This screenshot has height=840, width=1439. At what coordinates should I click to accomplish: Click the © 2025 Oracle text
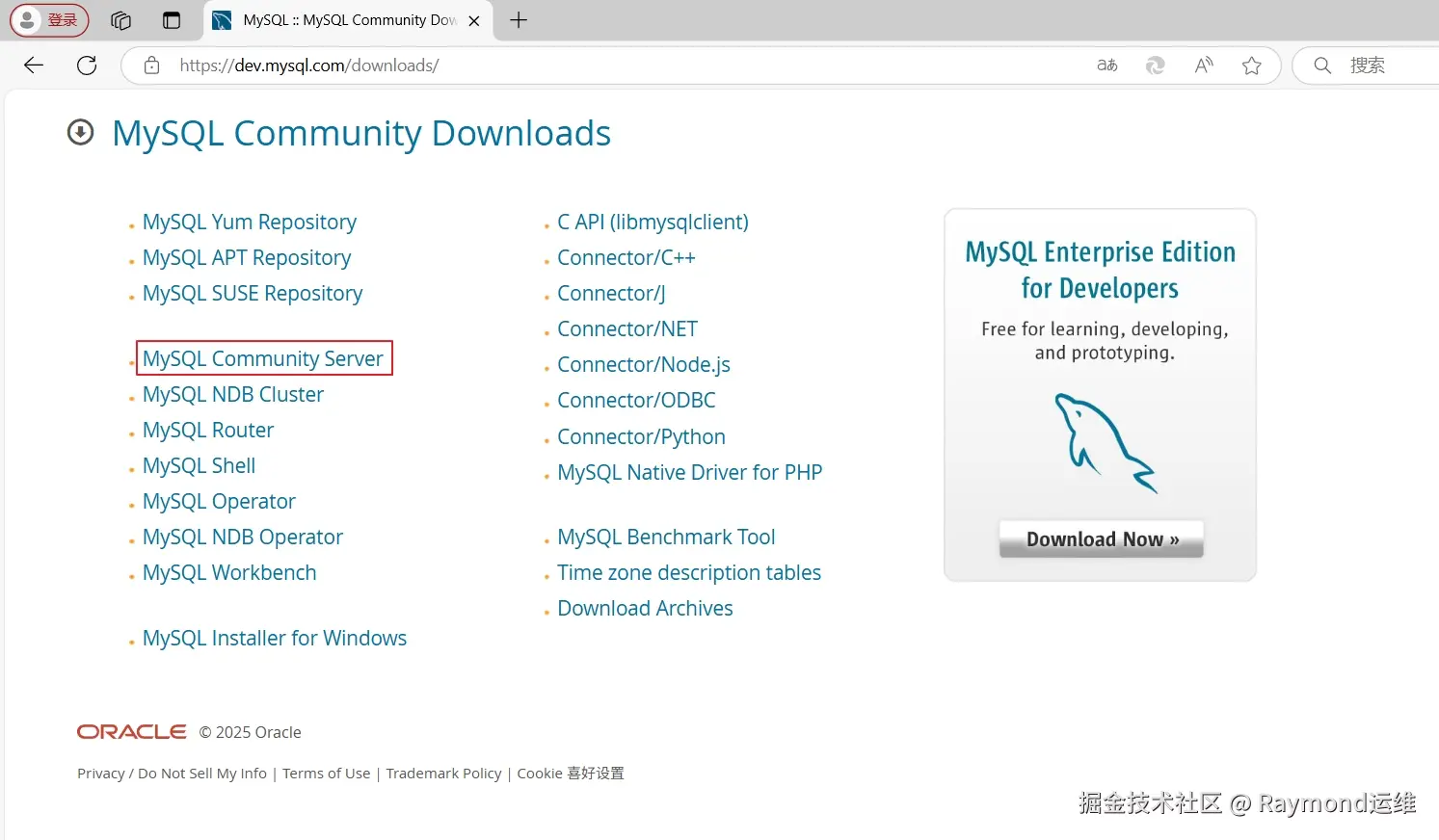(251, 733)
